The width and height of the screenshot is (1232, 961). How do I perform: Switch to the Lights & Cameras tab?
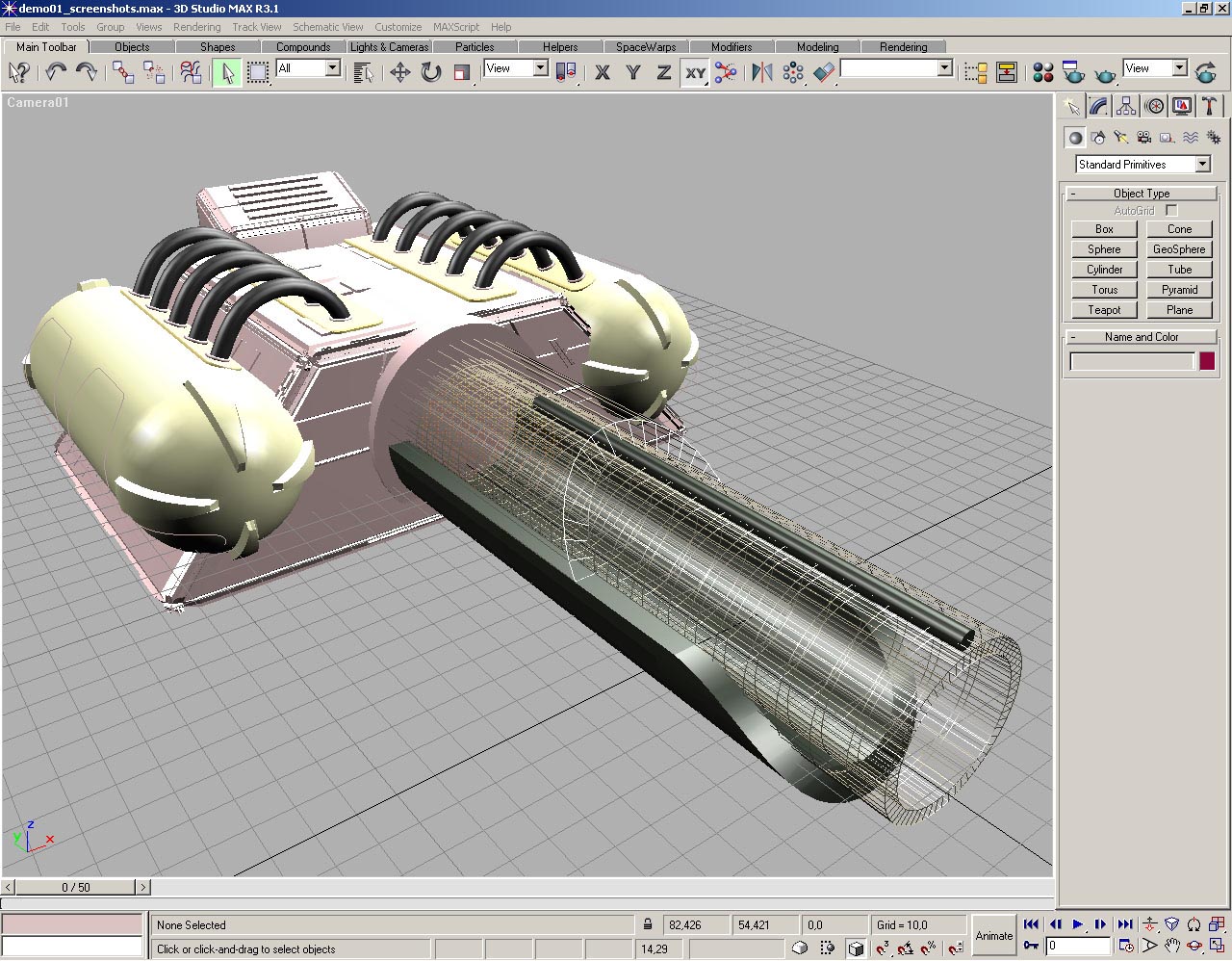(x=389, y=46)
